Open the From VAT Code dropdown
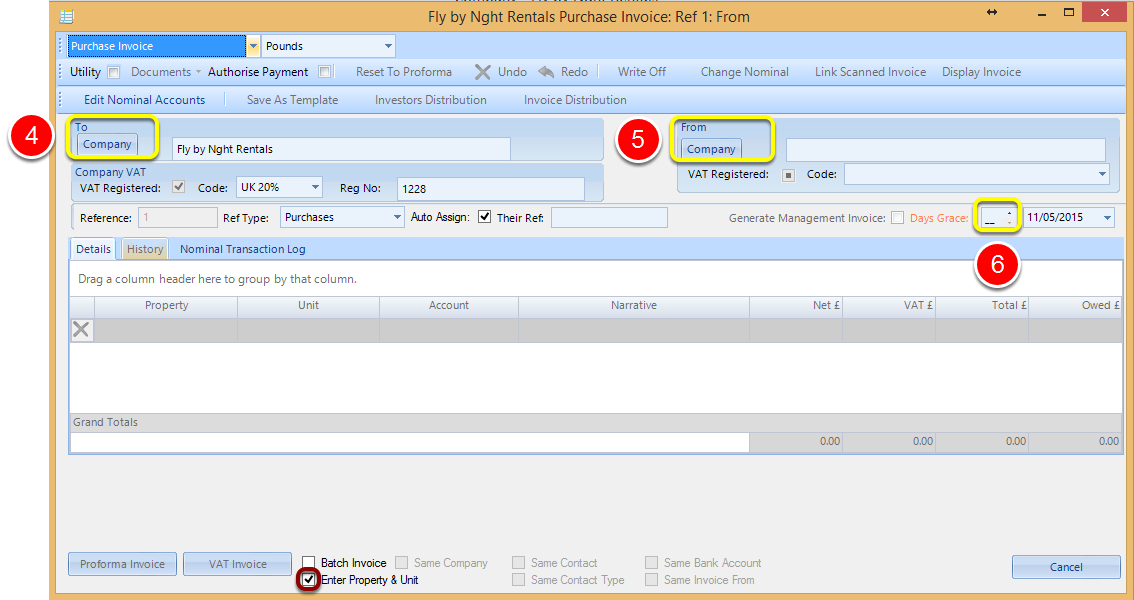This screenshot has width=1134, height=600. click(1101, 174)
